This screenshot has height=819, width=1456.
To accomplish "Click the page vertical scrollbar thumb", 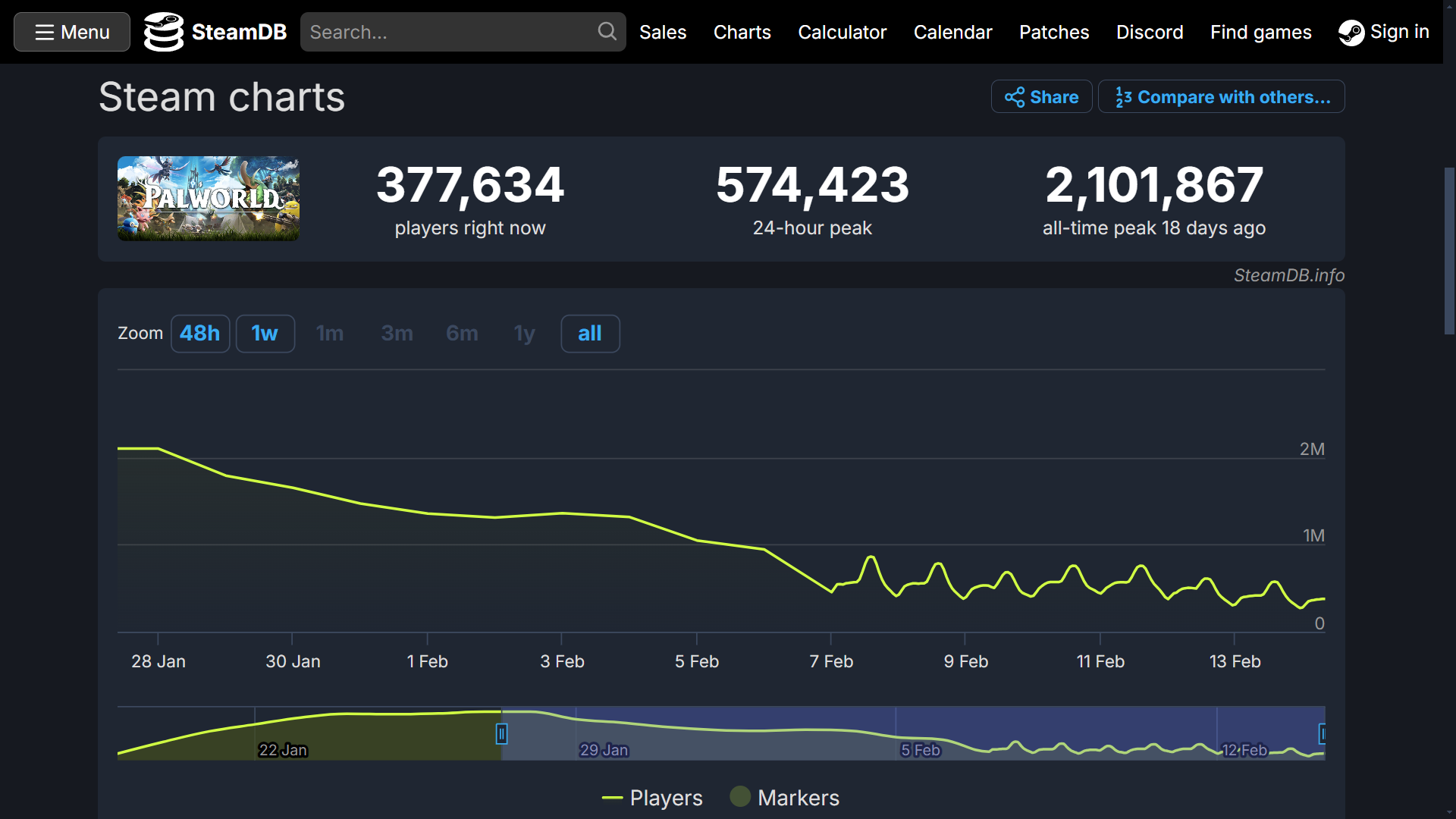I will click(x=1449, y=250).
